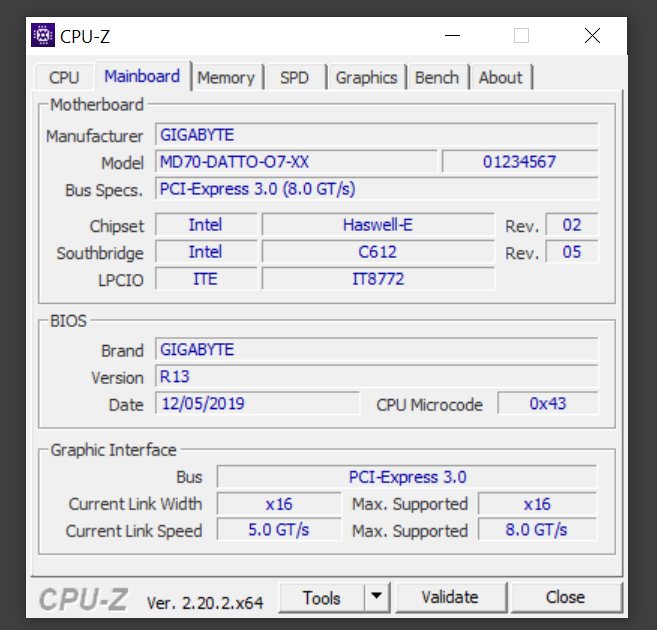Click the Current Link Width label
Viewport: 657px width, 630px height.
pyautogui.click(x=135, y=504)
